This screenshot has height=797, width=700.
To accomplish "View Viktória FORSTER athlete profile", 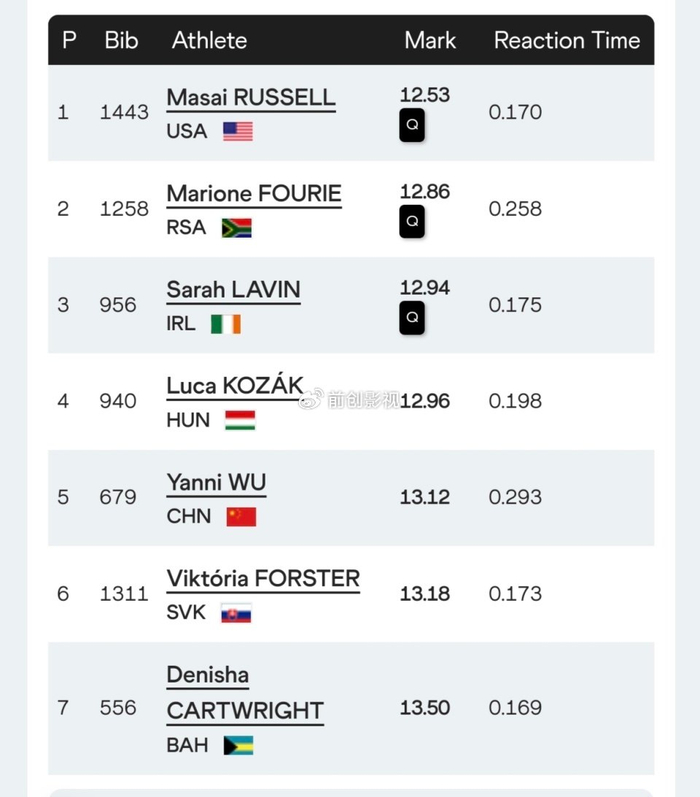I will (263, 579).
